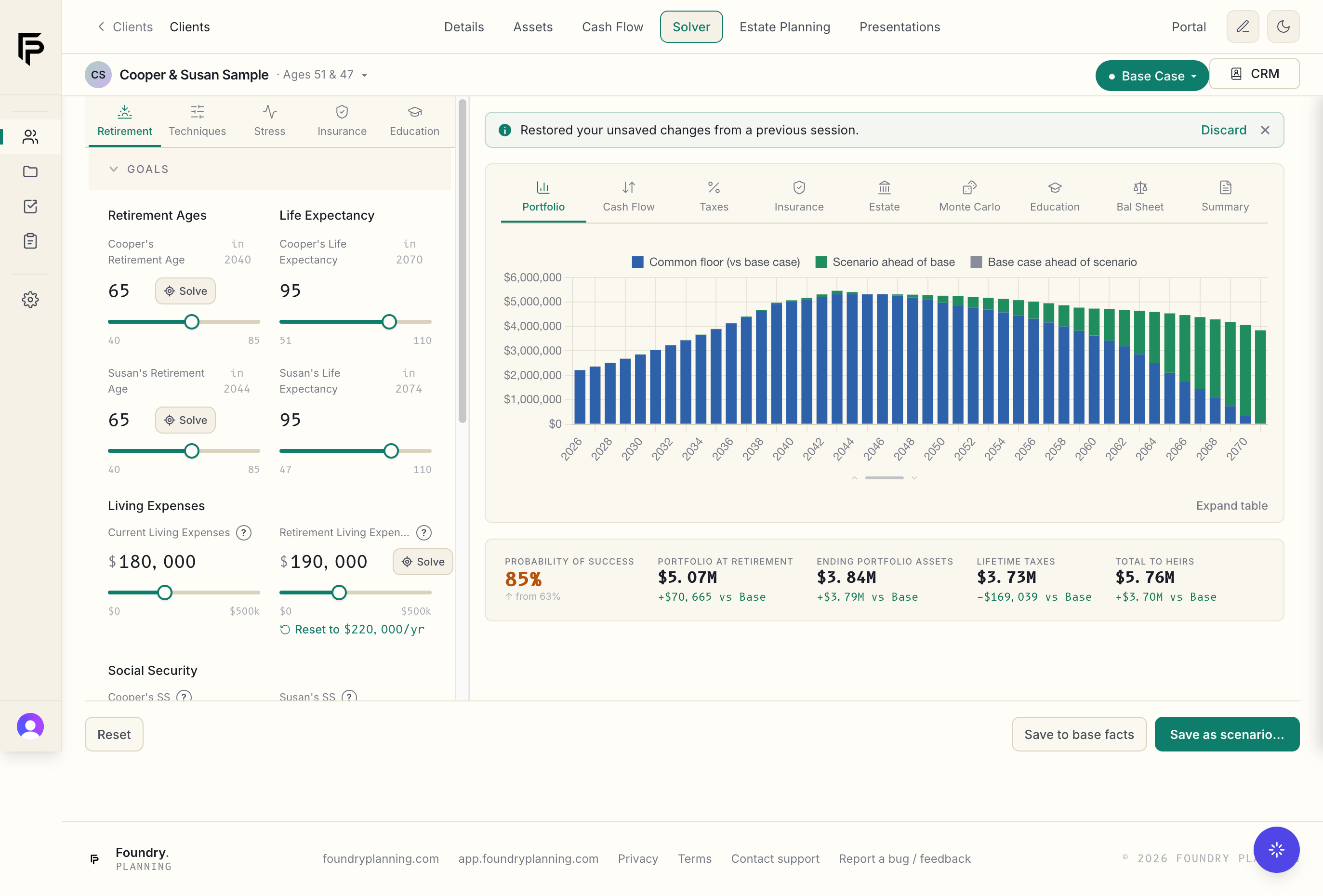1323x896 pixels.
Task: Open the Assets top navigation item
Action: [532, 27]
